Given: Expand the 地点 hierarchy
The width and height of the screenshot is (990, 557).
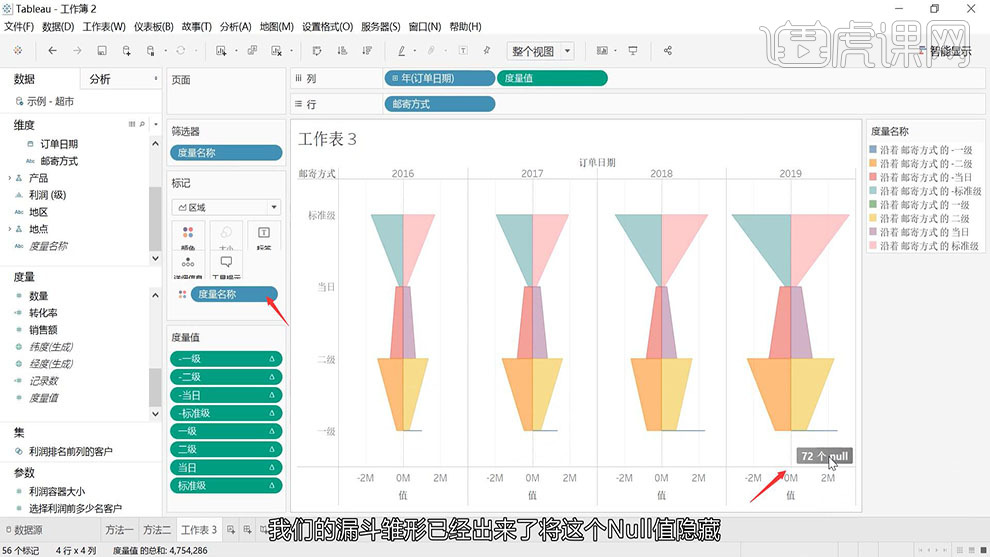Looking at the screenshot, I should 9,229.
